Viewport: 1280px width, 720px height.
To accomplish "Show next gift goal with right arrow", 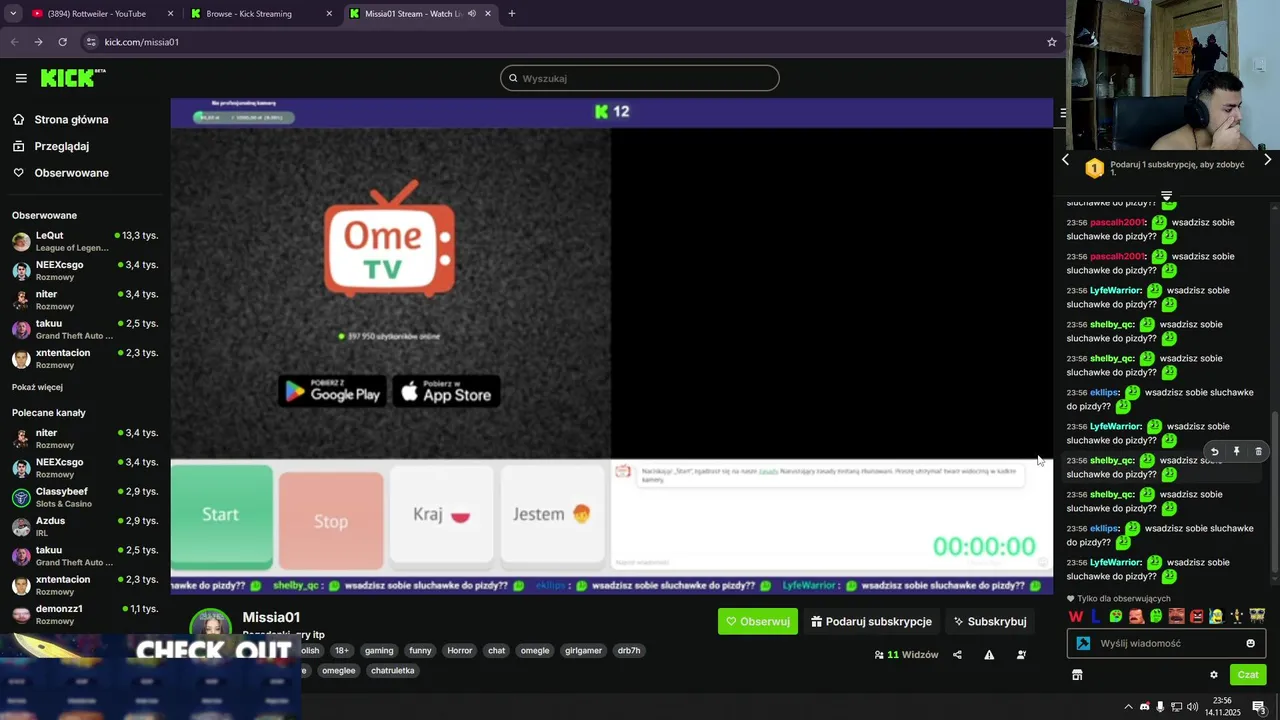I will [1268, 160].
